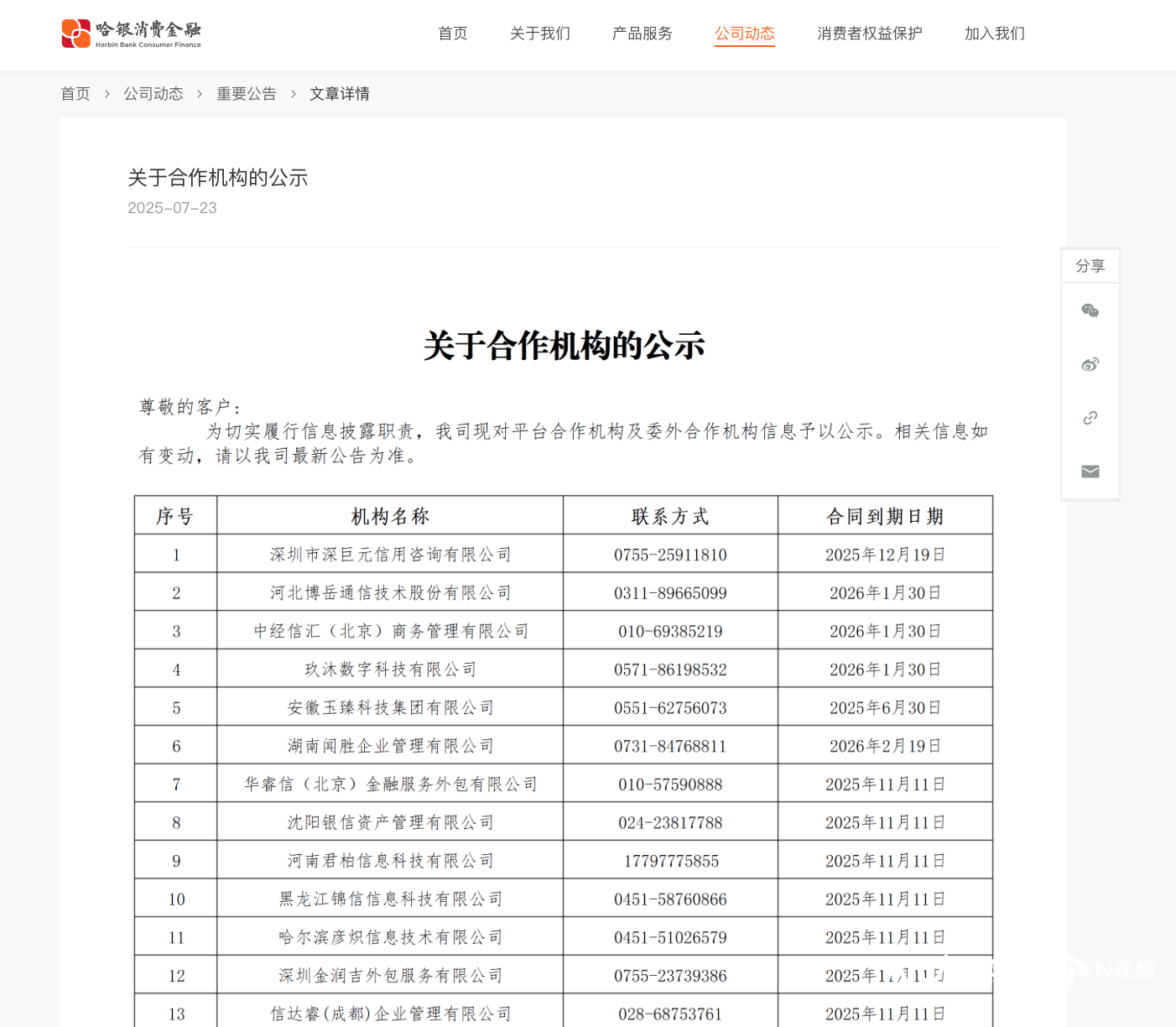Click 公司动态 breadcrumb link
The height and width of the screenshot is (1027, 1176).
154,94
